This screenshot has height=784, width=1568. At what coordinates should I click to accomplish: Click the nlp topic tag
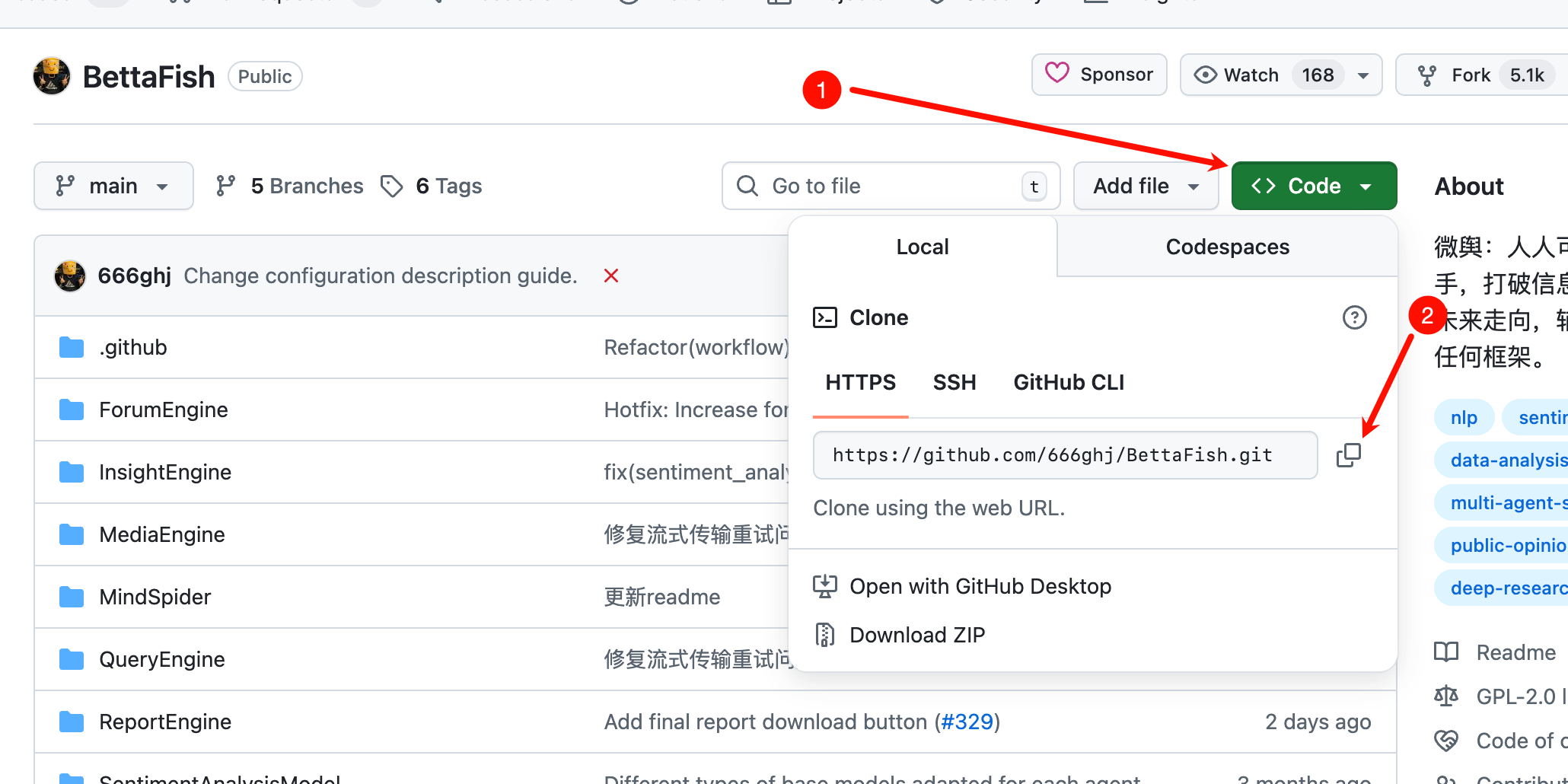[x=1464, y=417]
